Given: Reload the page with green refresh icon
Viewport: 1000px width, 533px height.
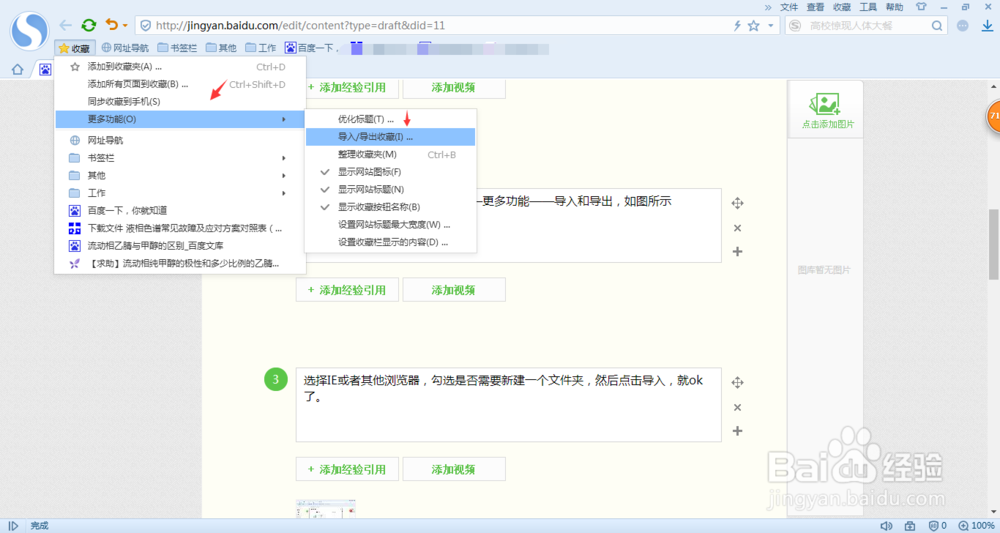Looking at the screenshot, I should point(89,25).
